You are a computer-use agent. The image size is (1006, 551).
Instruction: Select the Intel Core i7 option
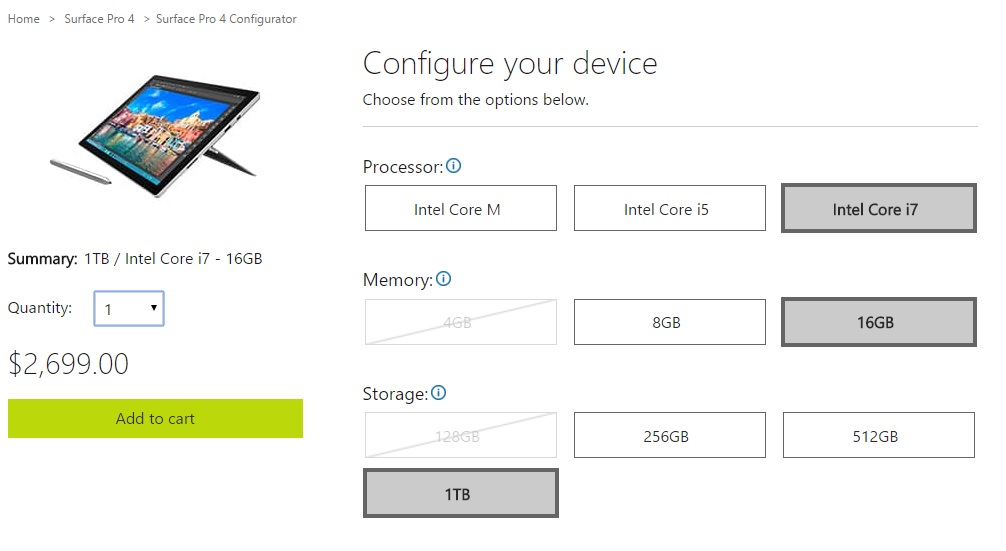pos(877,209)
